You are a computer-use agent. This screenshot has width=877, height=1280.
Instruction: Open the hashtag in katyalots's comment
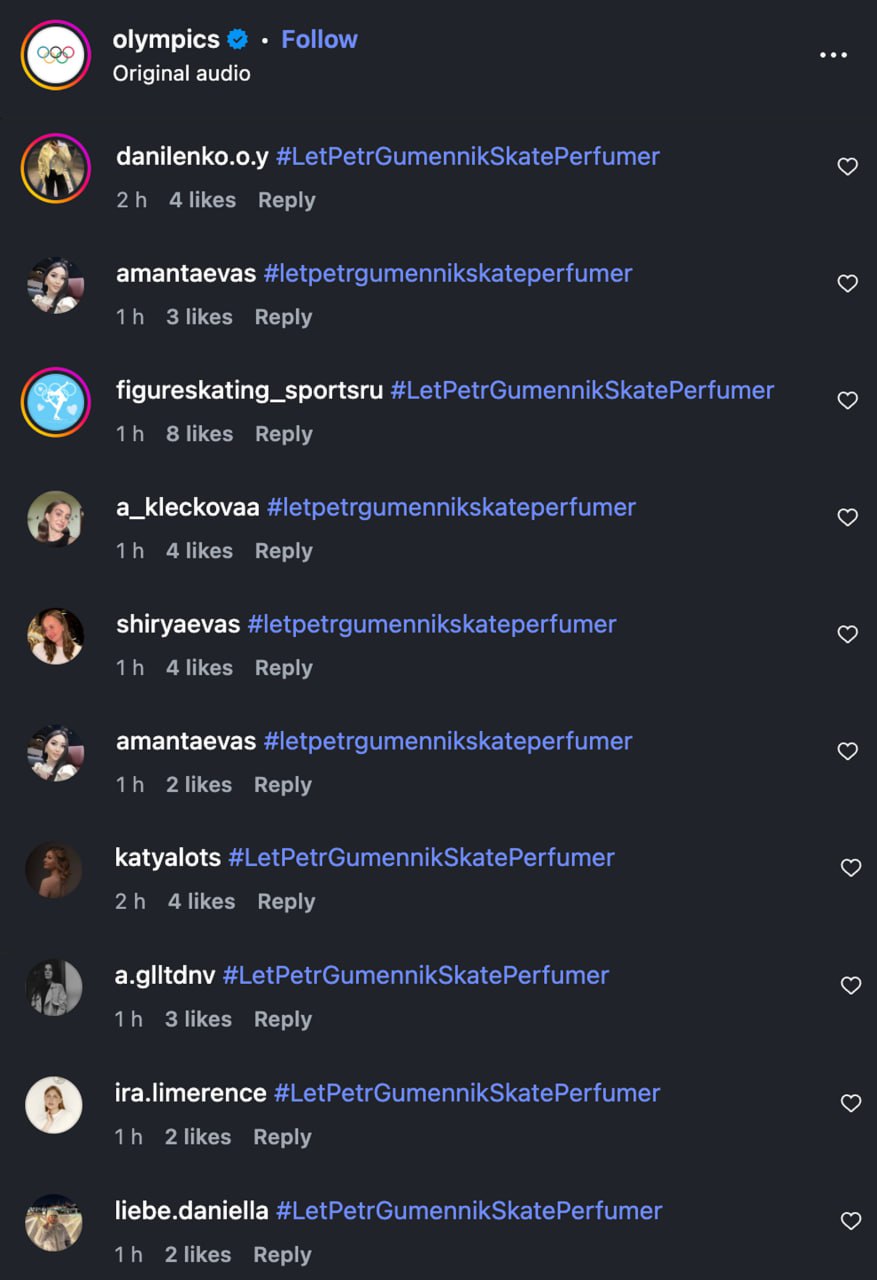(x=421, y=858)
